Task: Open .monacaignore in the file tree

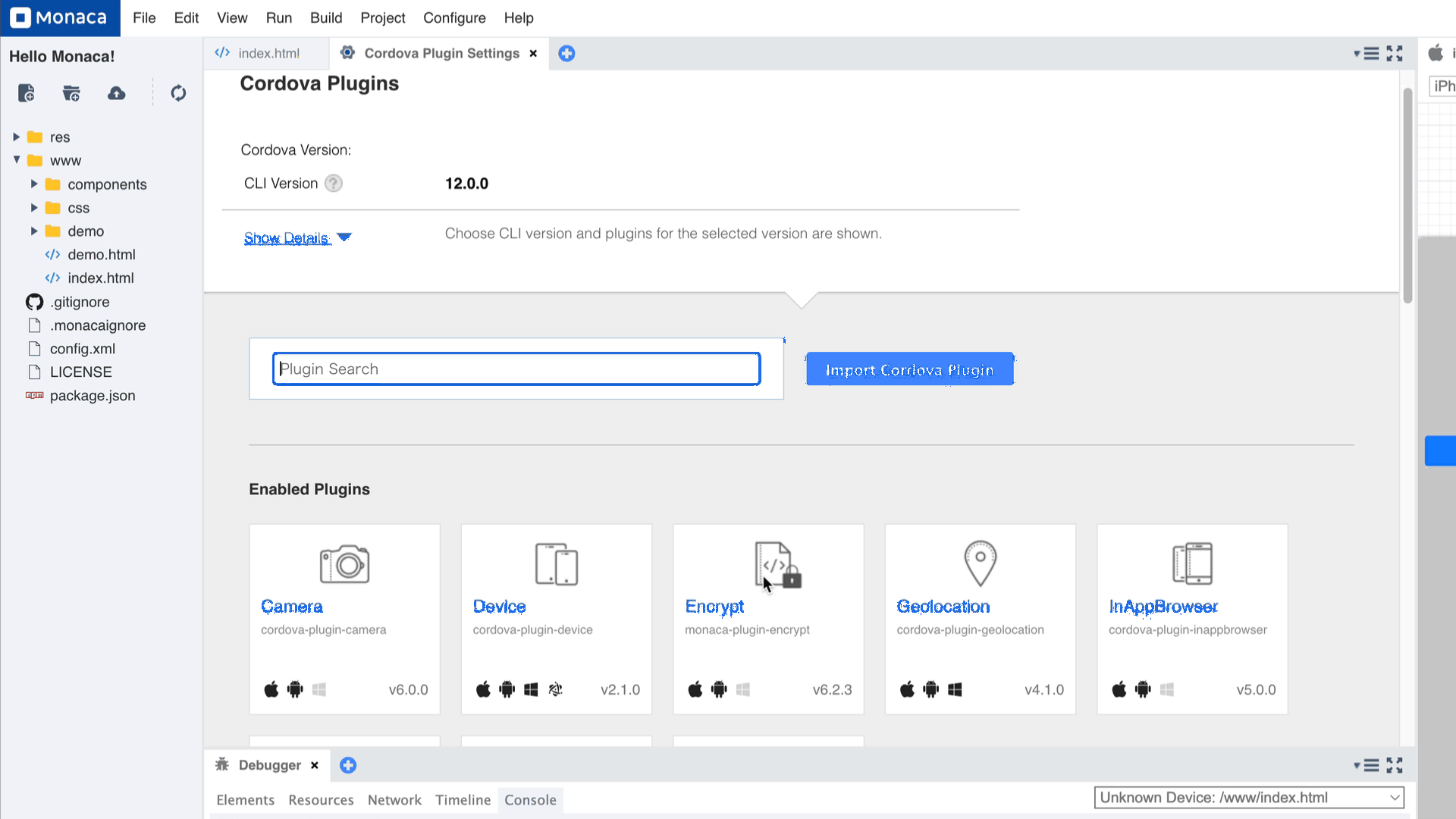Action: [x=98, y=325]
